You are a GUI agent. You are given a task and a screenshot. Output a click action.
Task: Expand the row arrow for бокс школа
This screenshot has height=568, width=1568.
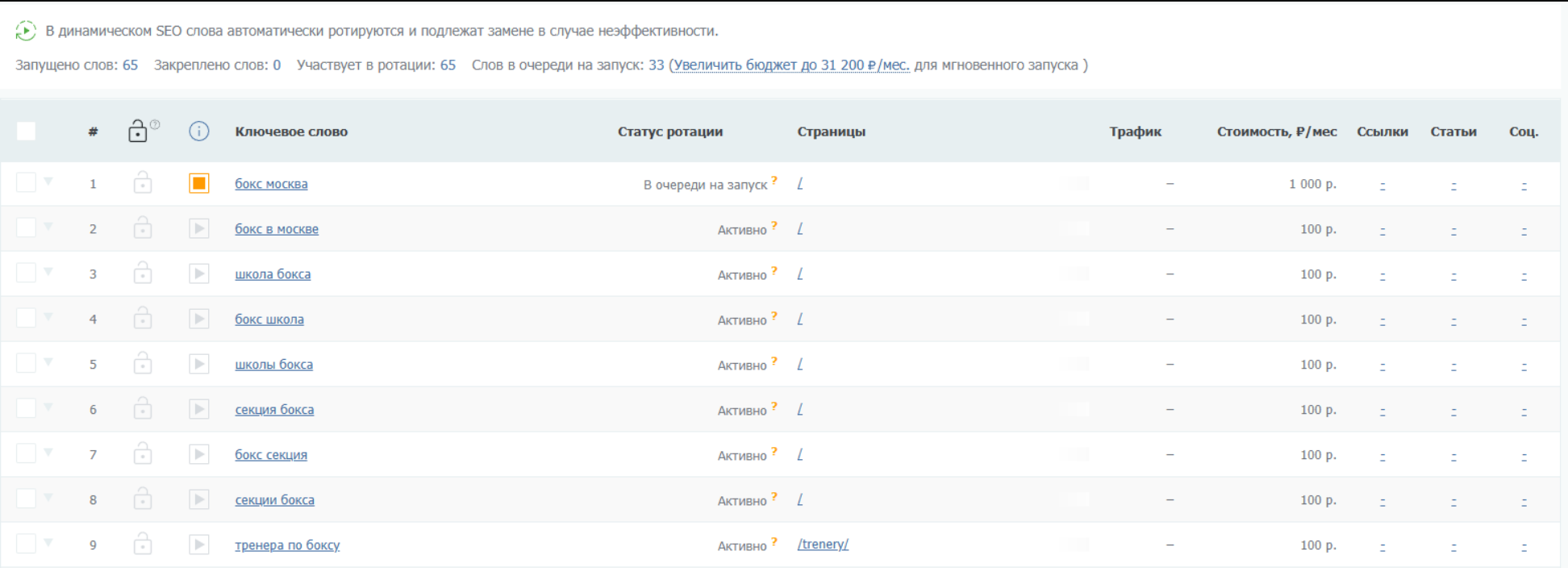pyautogui.click(x=48, y=317)
